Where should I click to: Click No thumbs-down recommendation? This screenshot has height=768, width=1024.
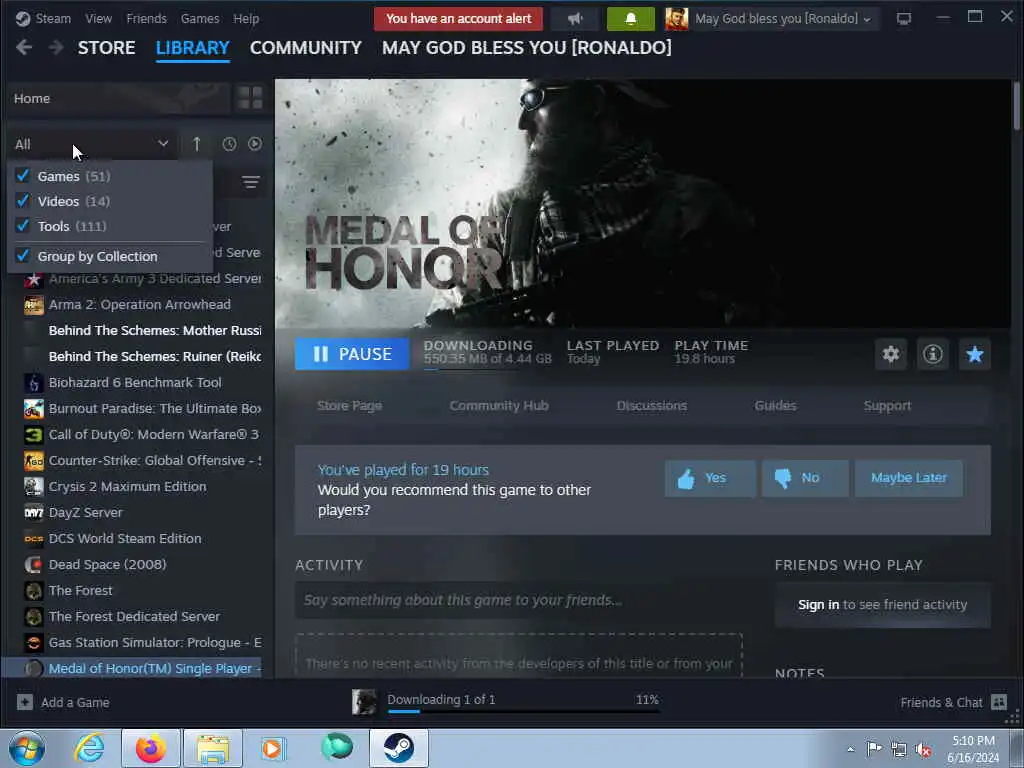(x=805, y=478)
